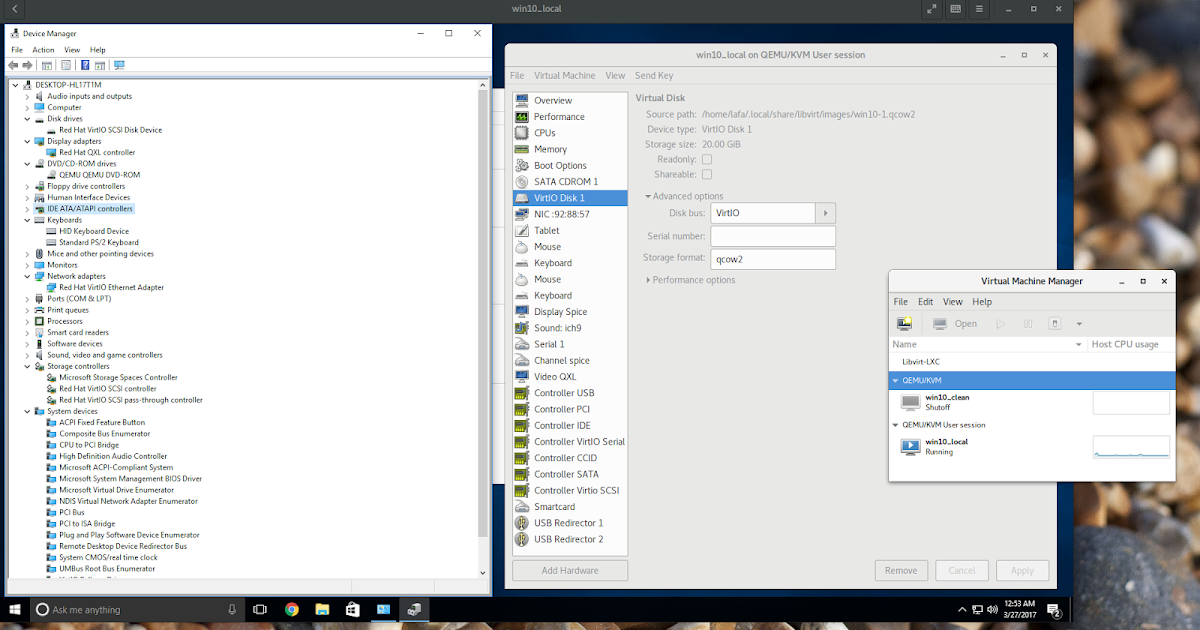Image resolution: width=1200 pixels, height=630 pixels.
Task: Select Display Spice in hardware list
Action: pyautogui.click(x=570, y=312)
